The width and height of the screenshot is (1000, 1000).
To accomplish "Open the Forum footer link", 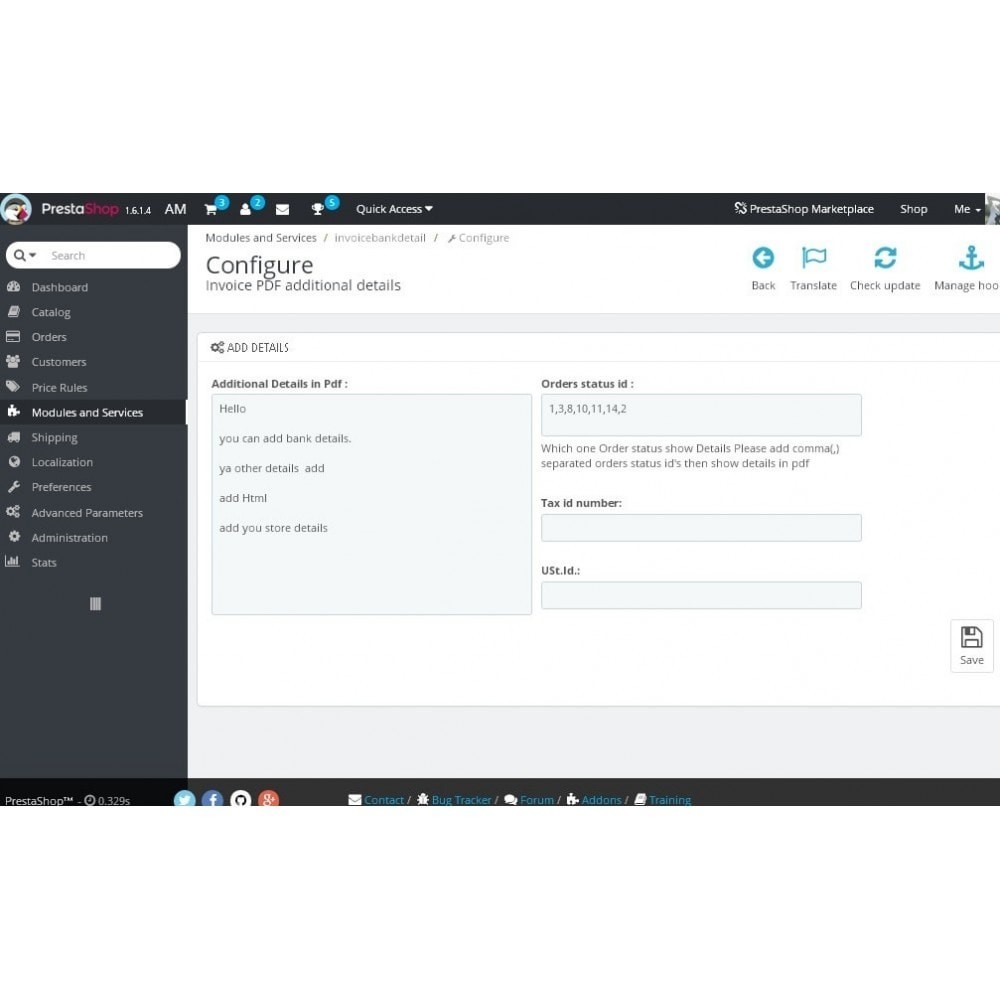I will coord(536,800).
